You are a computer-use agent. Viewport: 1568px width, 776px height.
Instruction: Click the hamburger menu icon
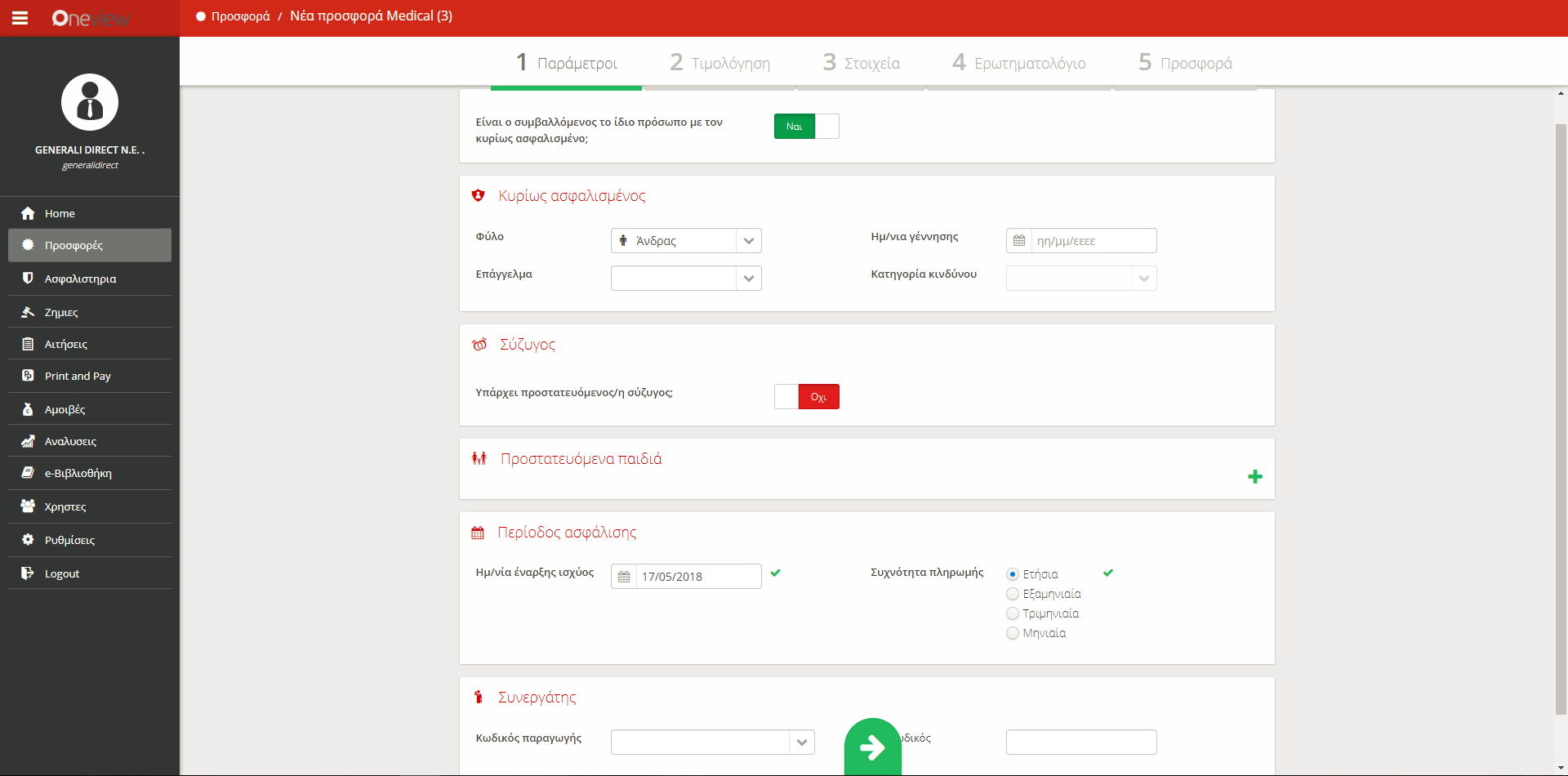click(20, 18)
